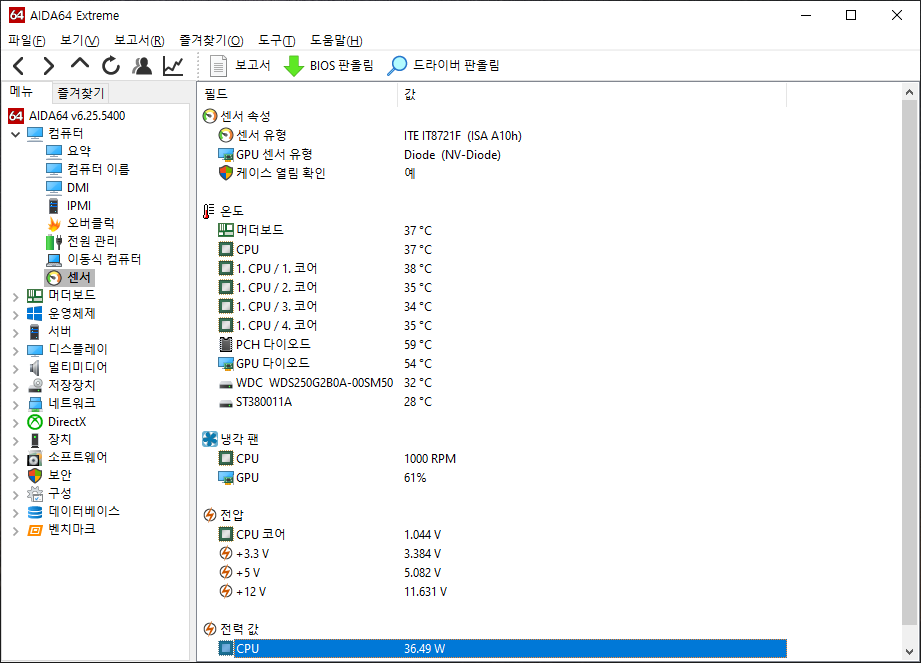Click the 데이터베이스 database icon
This screenshot has width=921, height=663.
pyautogui.click(x=35, y=511)
